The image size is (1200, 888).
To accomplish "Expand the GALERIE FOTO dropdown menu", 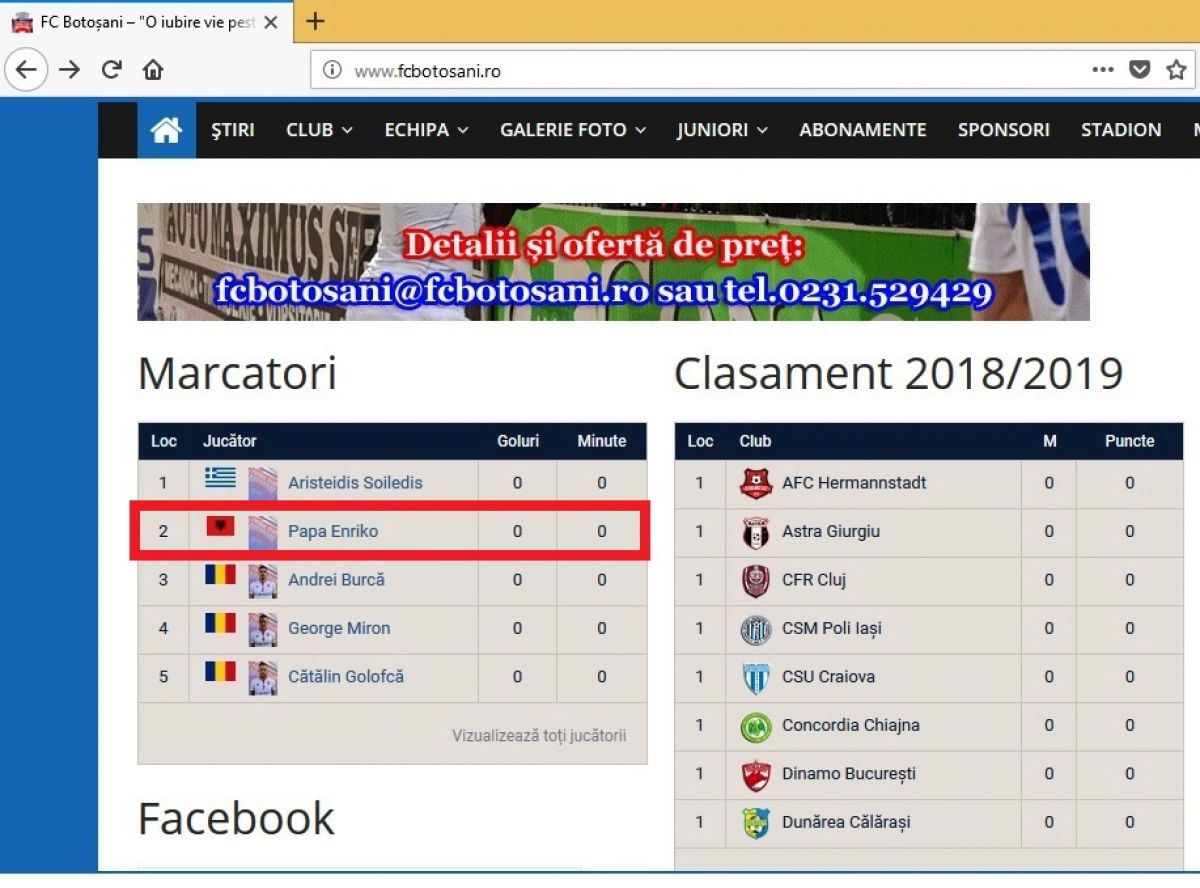I will [572, 130].
